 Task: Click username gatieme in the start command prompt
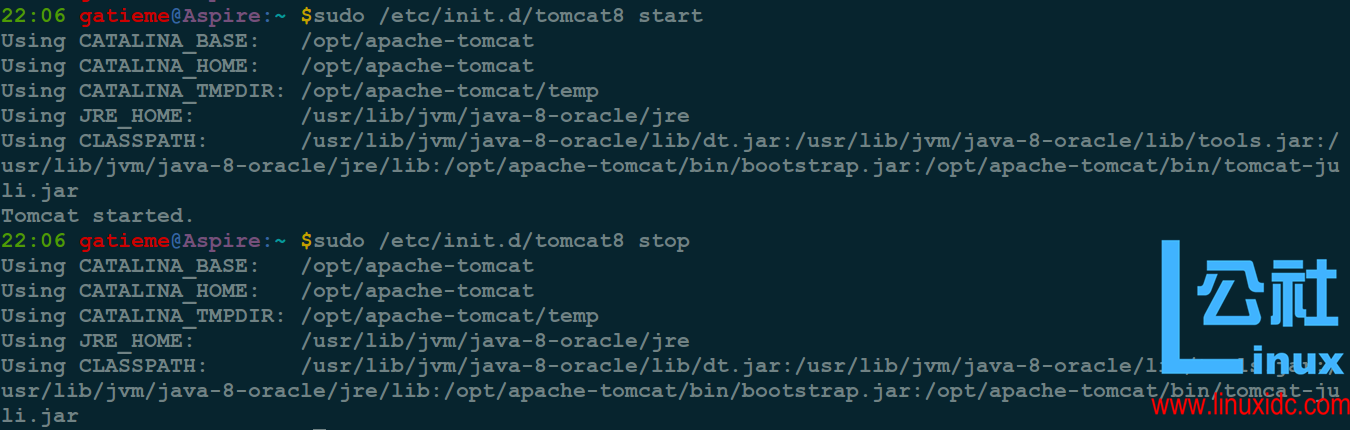point(124,16)
